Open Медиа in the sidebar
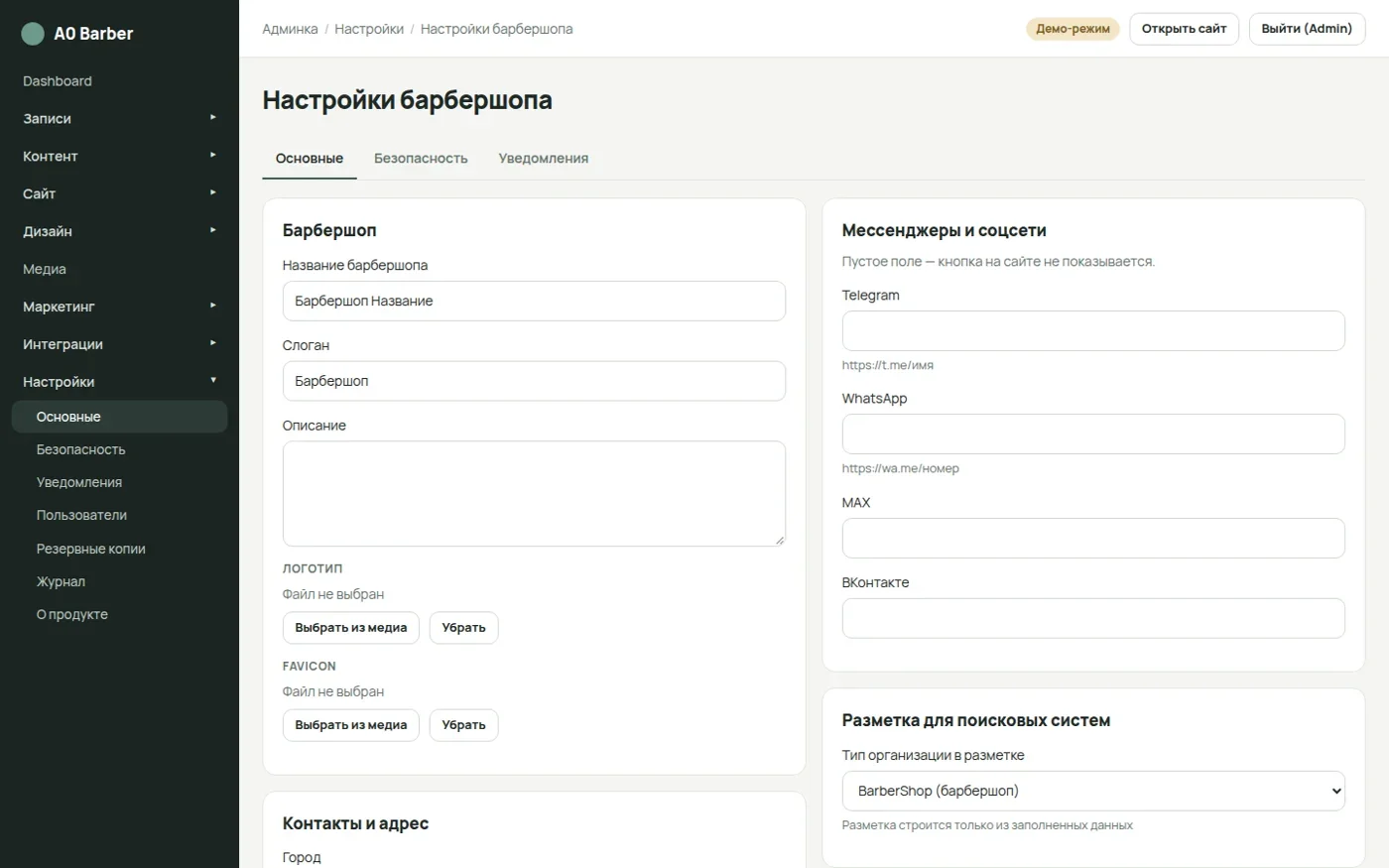The width and height of the screenshot is (1389, 868). point(119,269)
